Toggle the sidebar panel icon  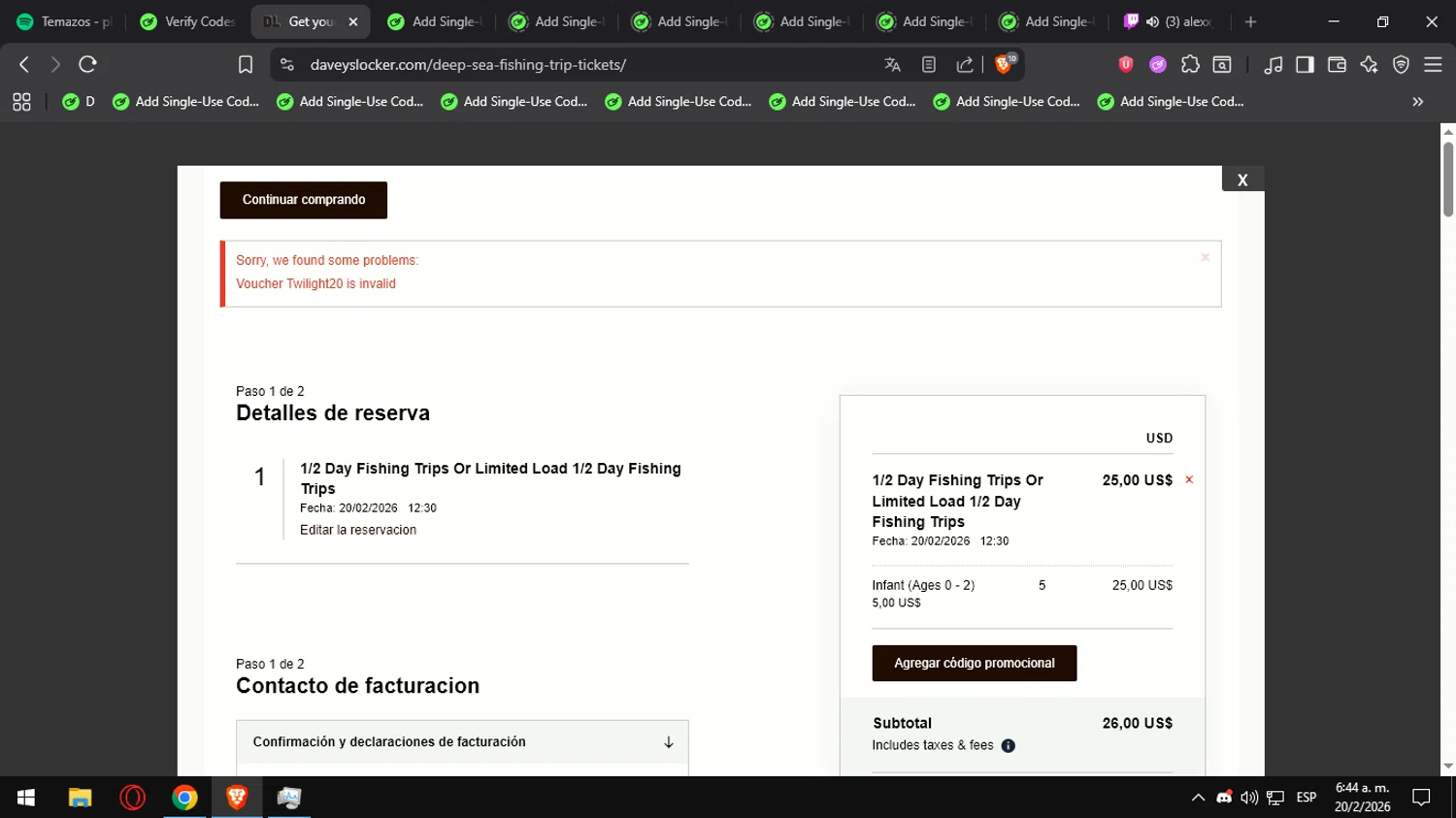(1305, 64)
